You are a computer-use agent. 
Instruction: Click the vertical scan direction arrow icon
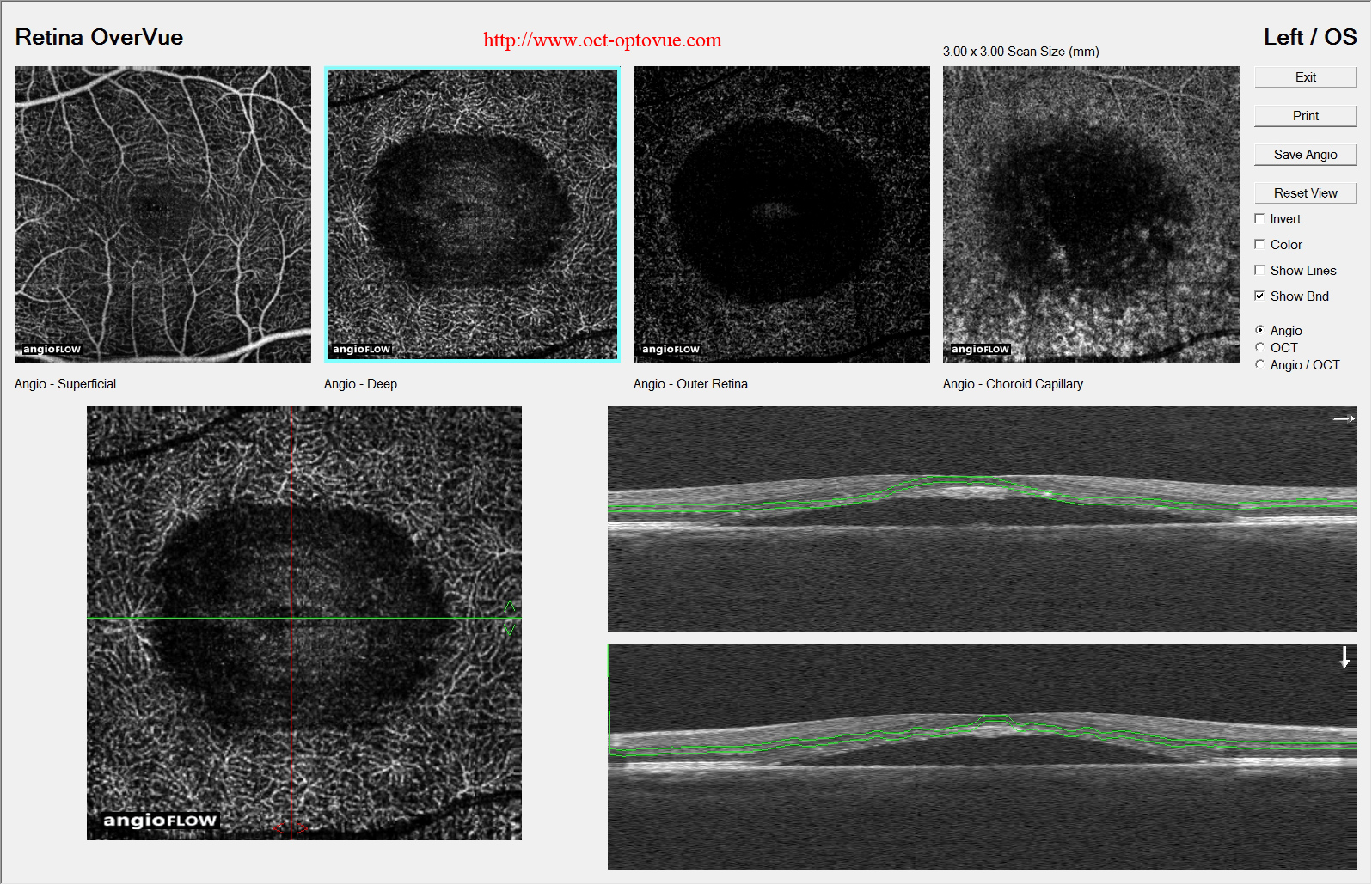tap(1345, 657)
